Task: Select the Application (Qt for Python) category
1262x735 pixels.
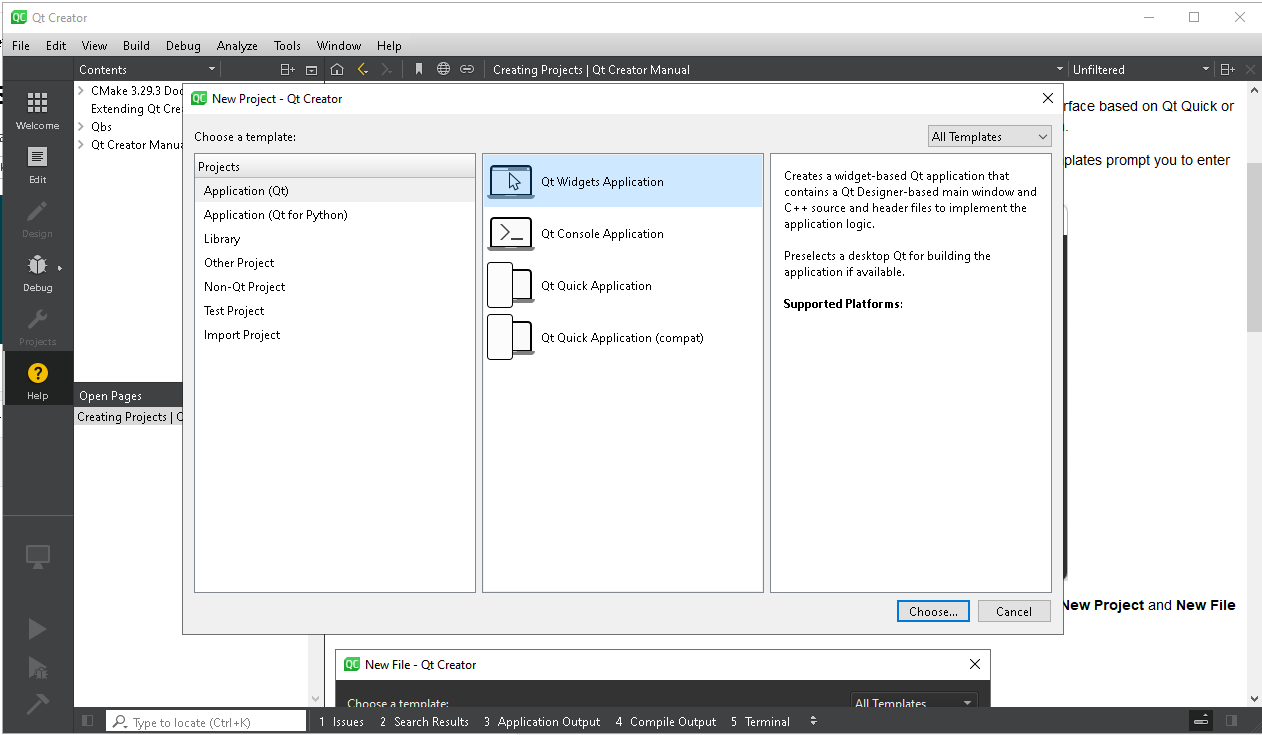Action: pos(335,215)
